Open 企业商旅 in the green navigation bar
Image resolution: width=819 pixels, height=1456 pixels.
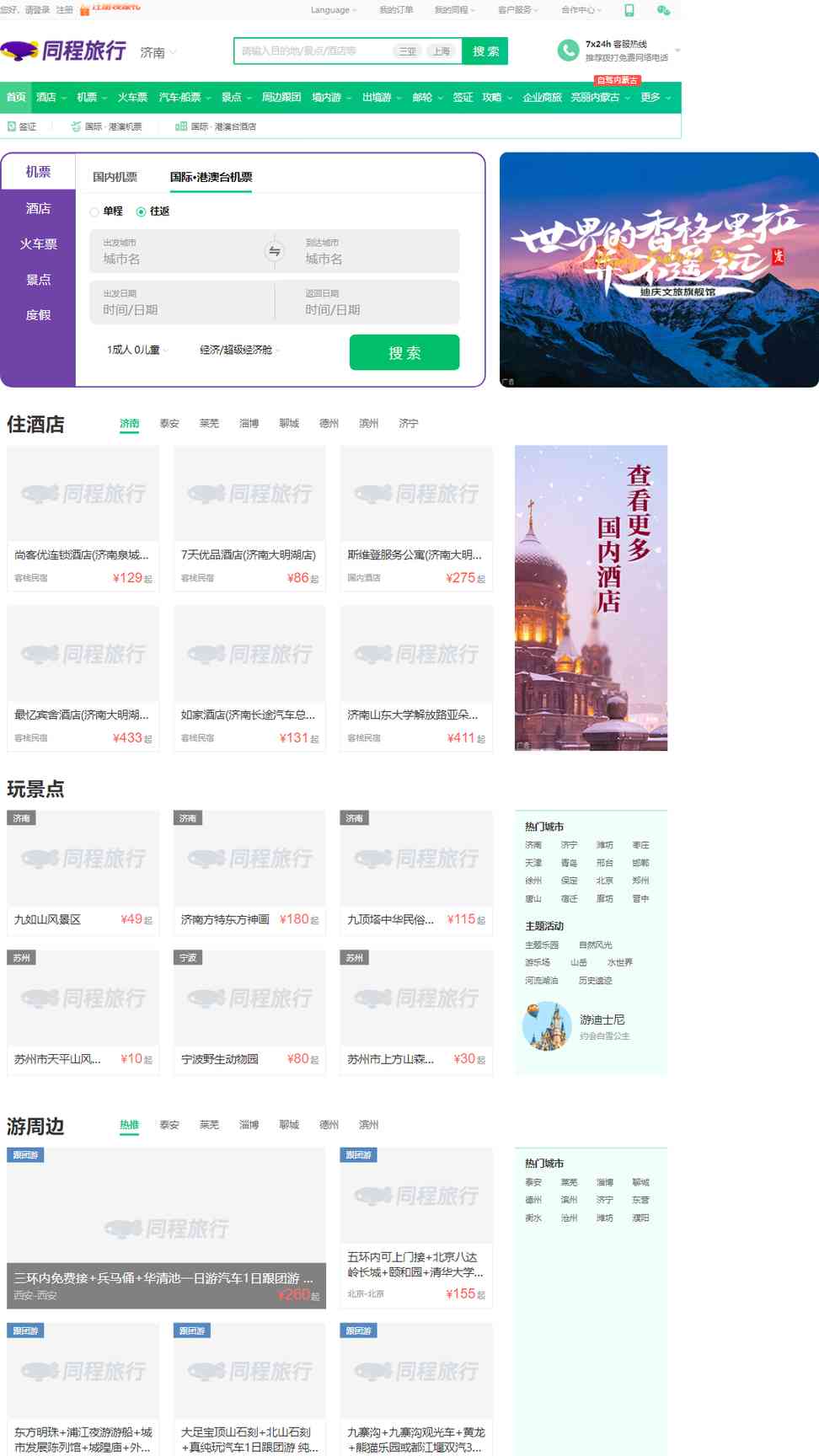tap(542, 98)
